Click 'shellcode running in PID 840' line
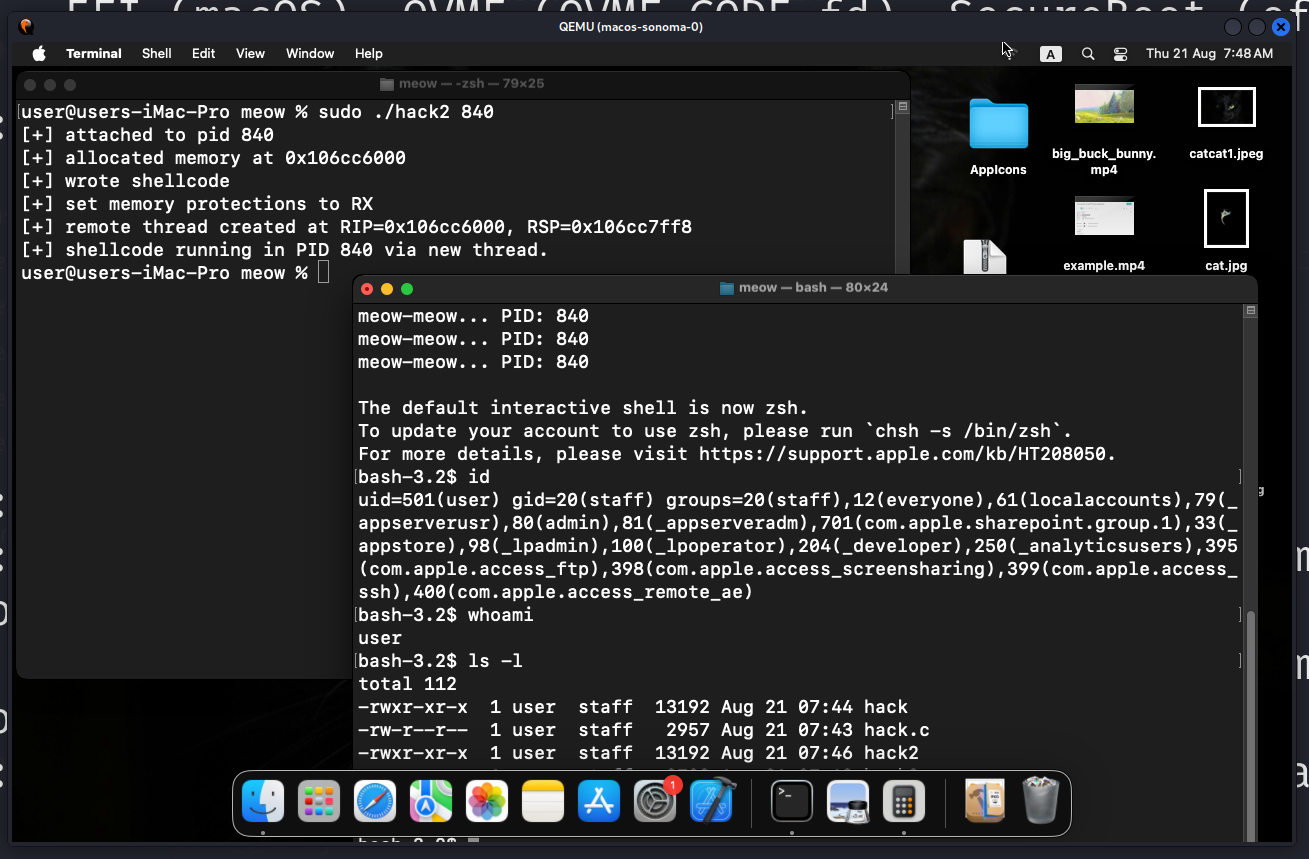The width and height of the screenshot is (1309, 859). pos(284,250)
